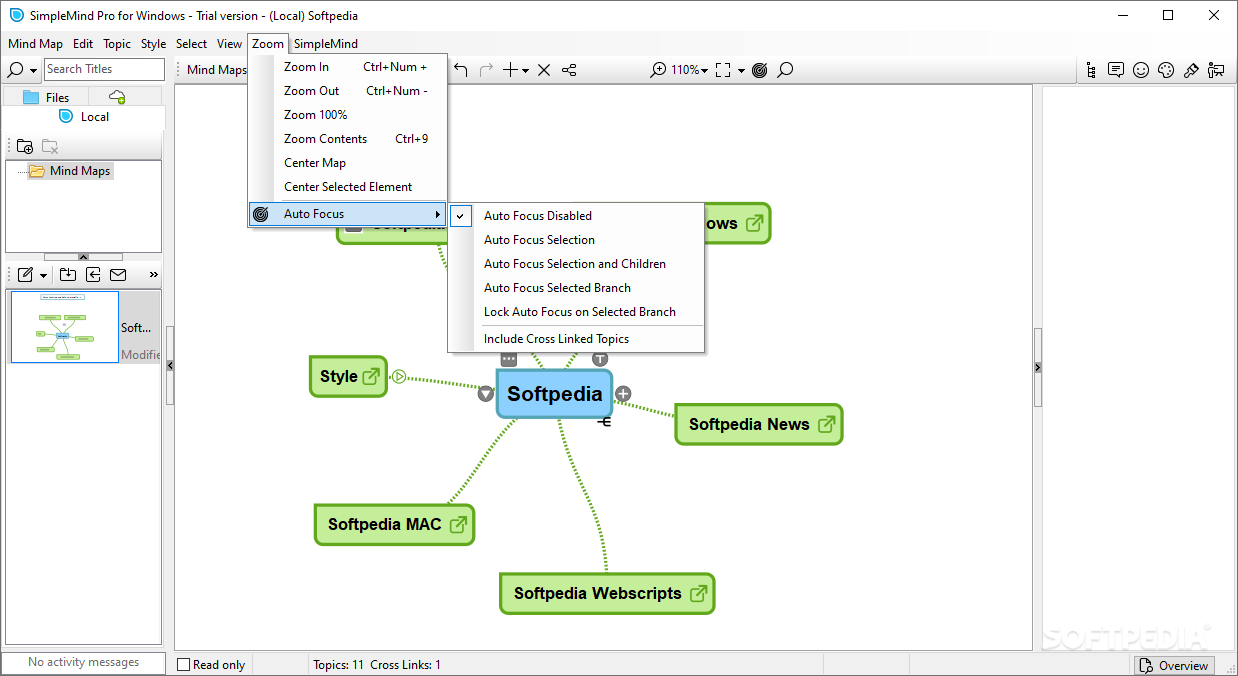Image resolution: width=1238 pixels, height=676 pixels.
Task: Open the color palette style icon
Action: coord(1166,70)
